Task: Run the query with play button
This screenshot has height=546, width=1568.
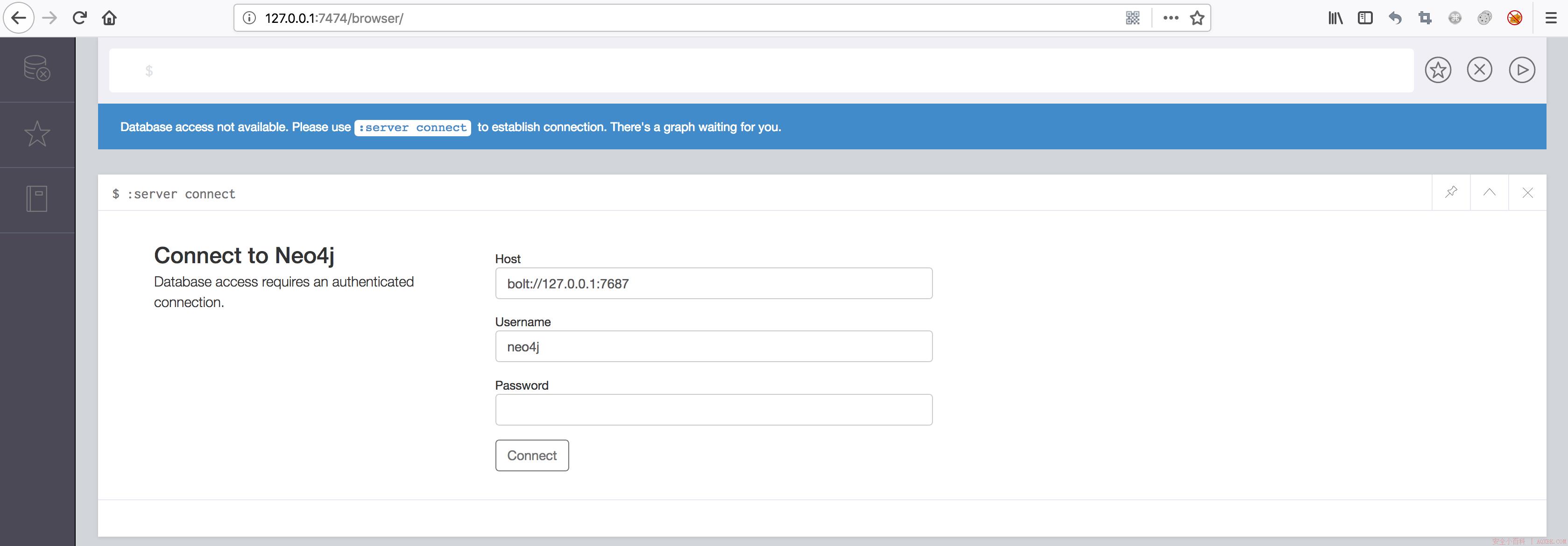Action: 1522,70
